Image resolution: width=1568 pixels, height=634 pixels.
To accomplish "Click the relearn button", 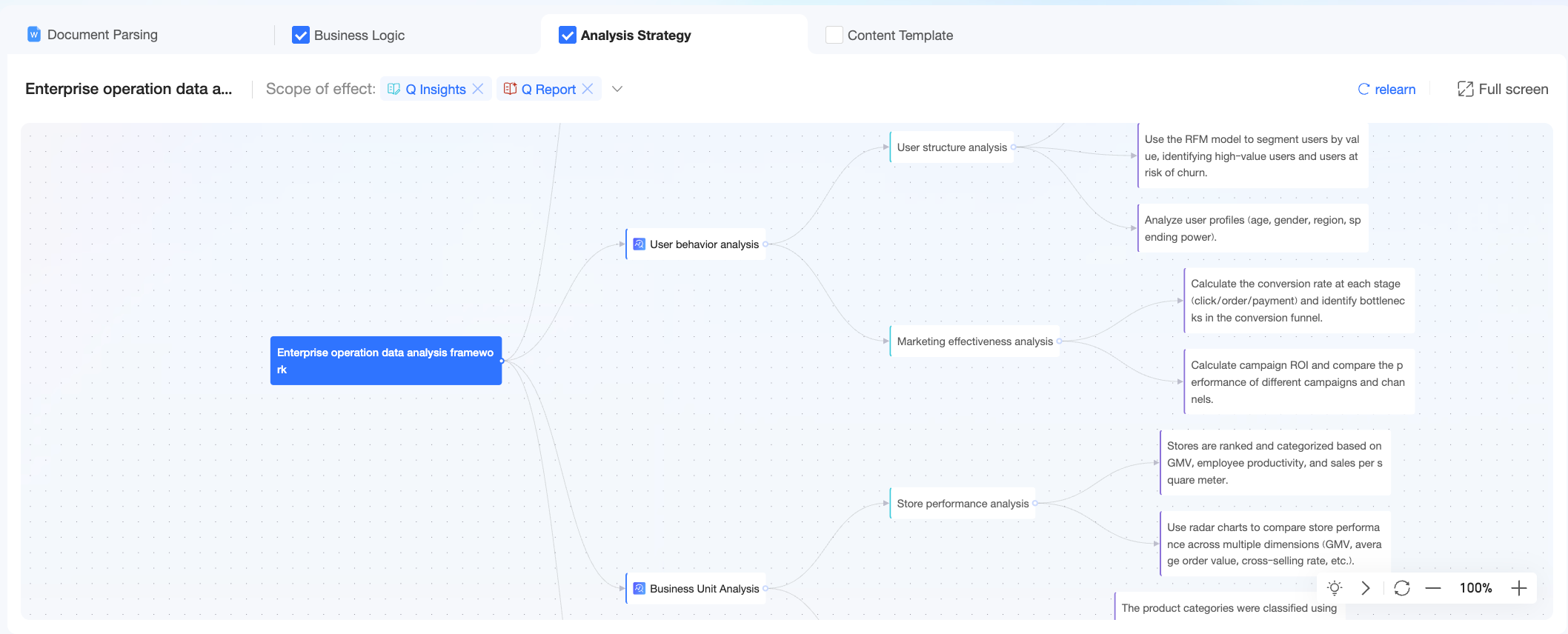I will [x=1386, y=89].
